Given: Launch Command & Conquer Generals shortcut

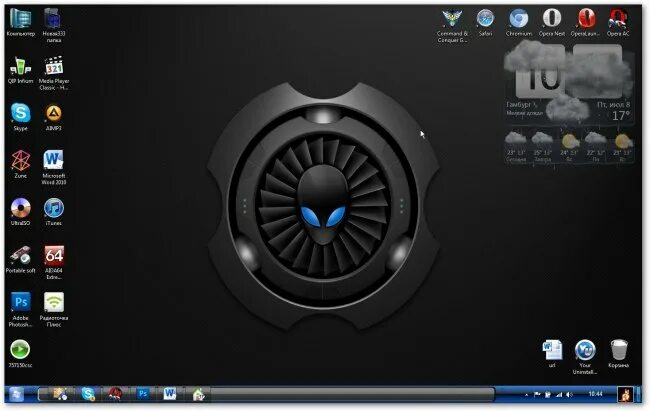Looking at the screenshot, I should coord(452,25).
